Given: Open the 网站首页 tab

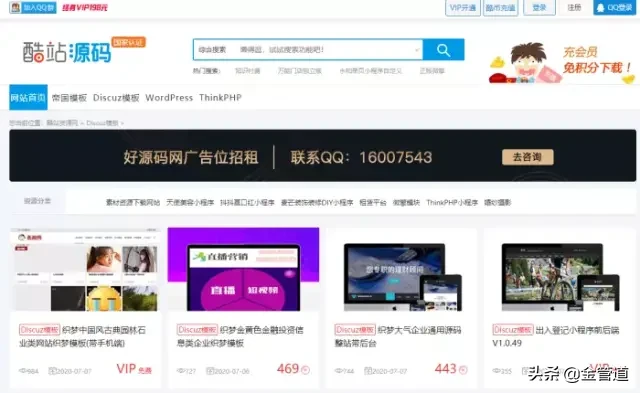Looking at the screenshot, I should point(28,98).
